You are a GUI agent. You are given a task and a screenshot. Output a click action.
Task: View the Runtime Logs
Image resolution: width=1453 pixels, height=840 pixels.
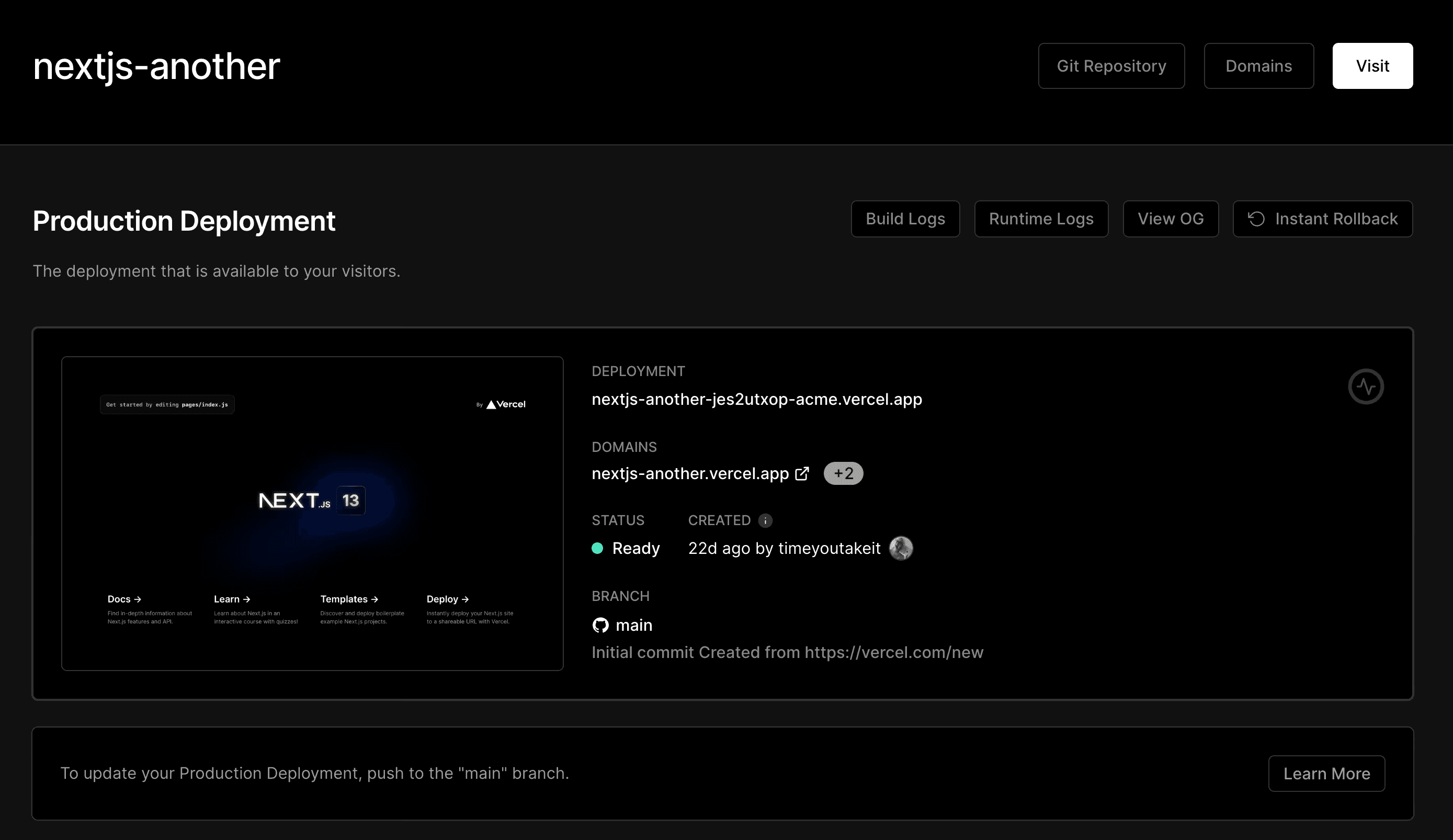coord(1041,219)
